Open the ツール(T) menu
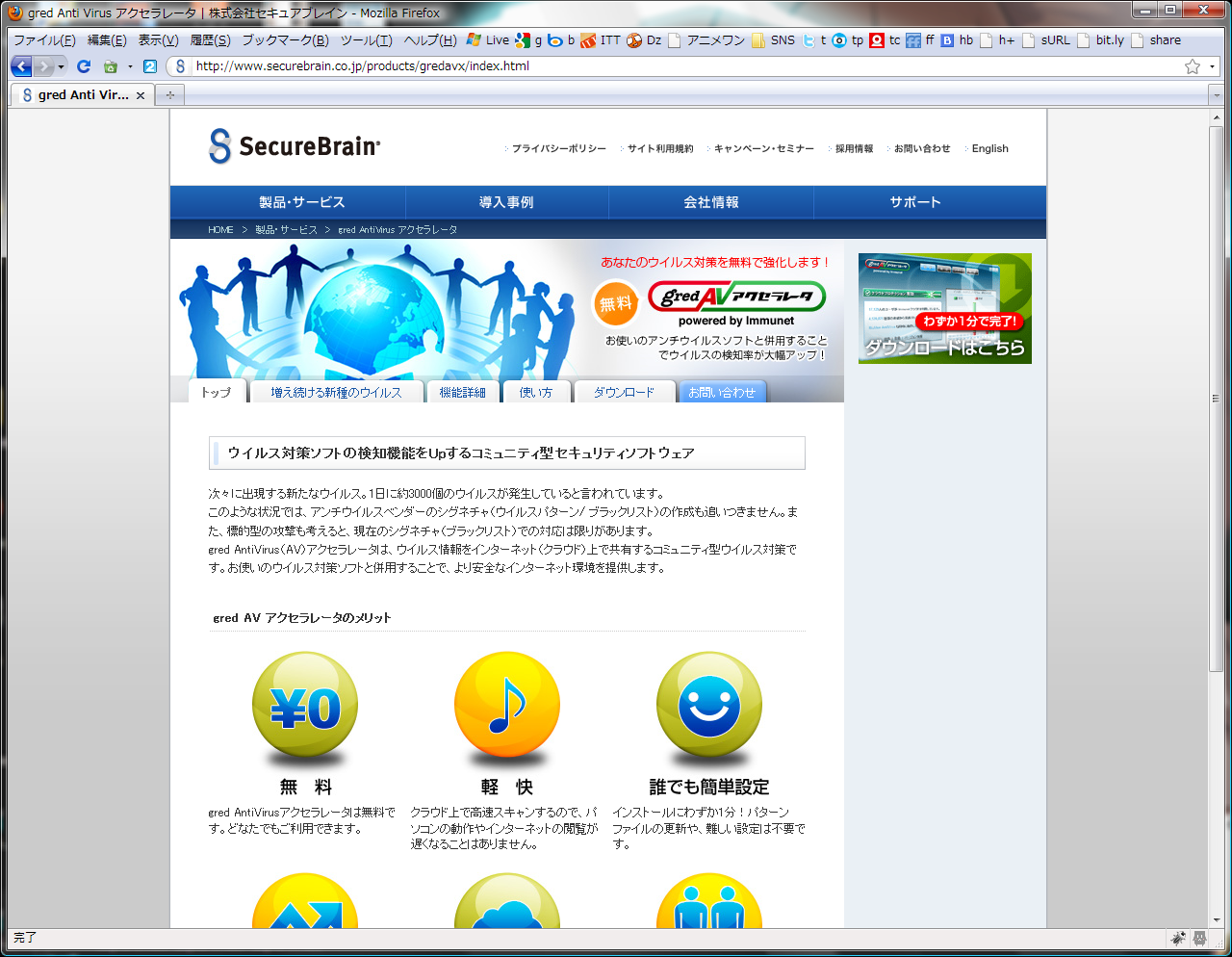Image resolution: width=1232 pixels, height=957 pixels. click(366, 40)
